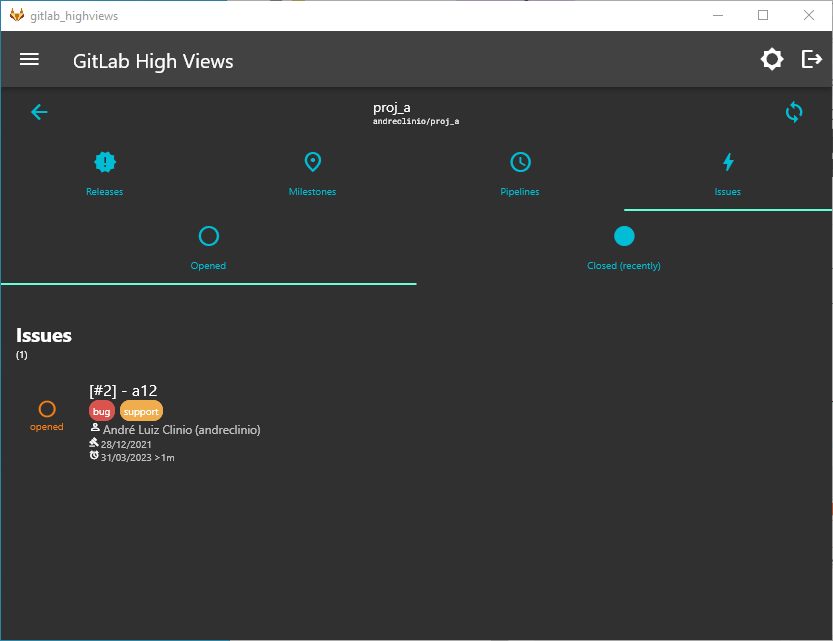Select the Issues tab label
The image size is (833, 641).
727,192
